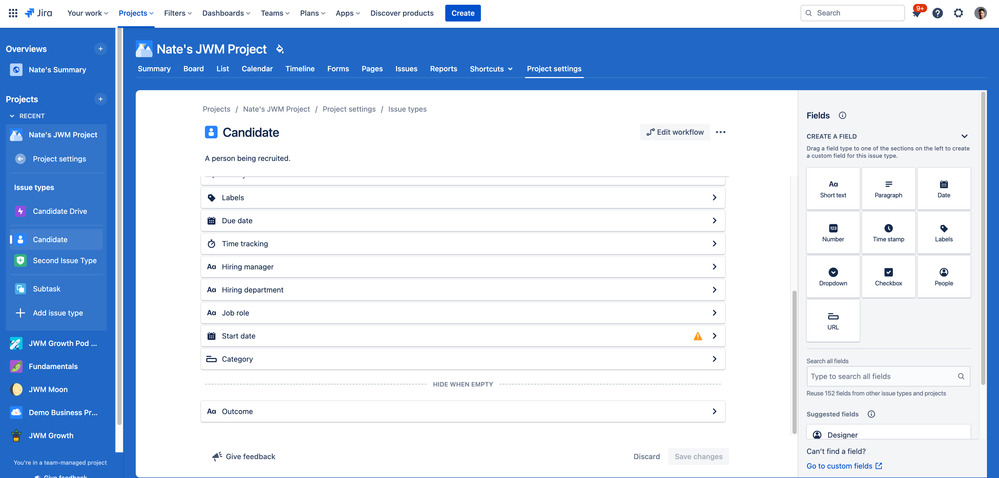Switch to the Board tab
Image resolution: width=999 pixels, height=478 pixels.
194,69
